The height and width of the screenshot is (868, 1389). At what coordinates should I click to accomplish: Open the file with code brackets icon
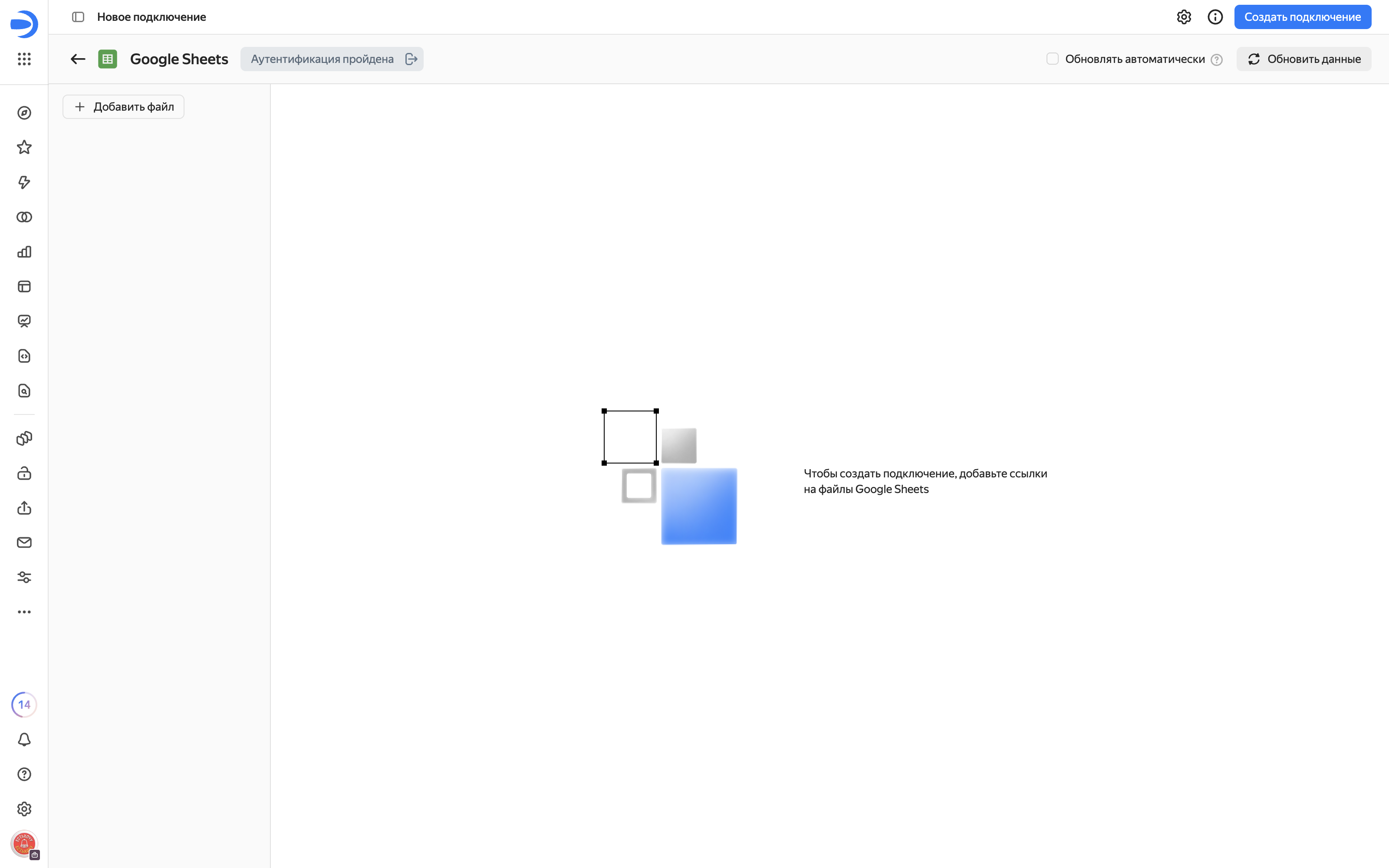24,356
